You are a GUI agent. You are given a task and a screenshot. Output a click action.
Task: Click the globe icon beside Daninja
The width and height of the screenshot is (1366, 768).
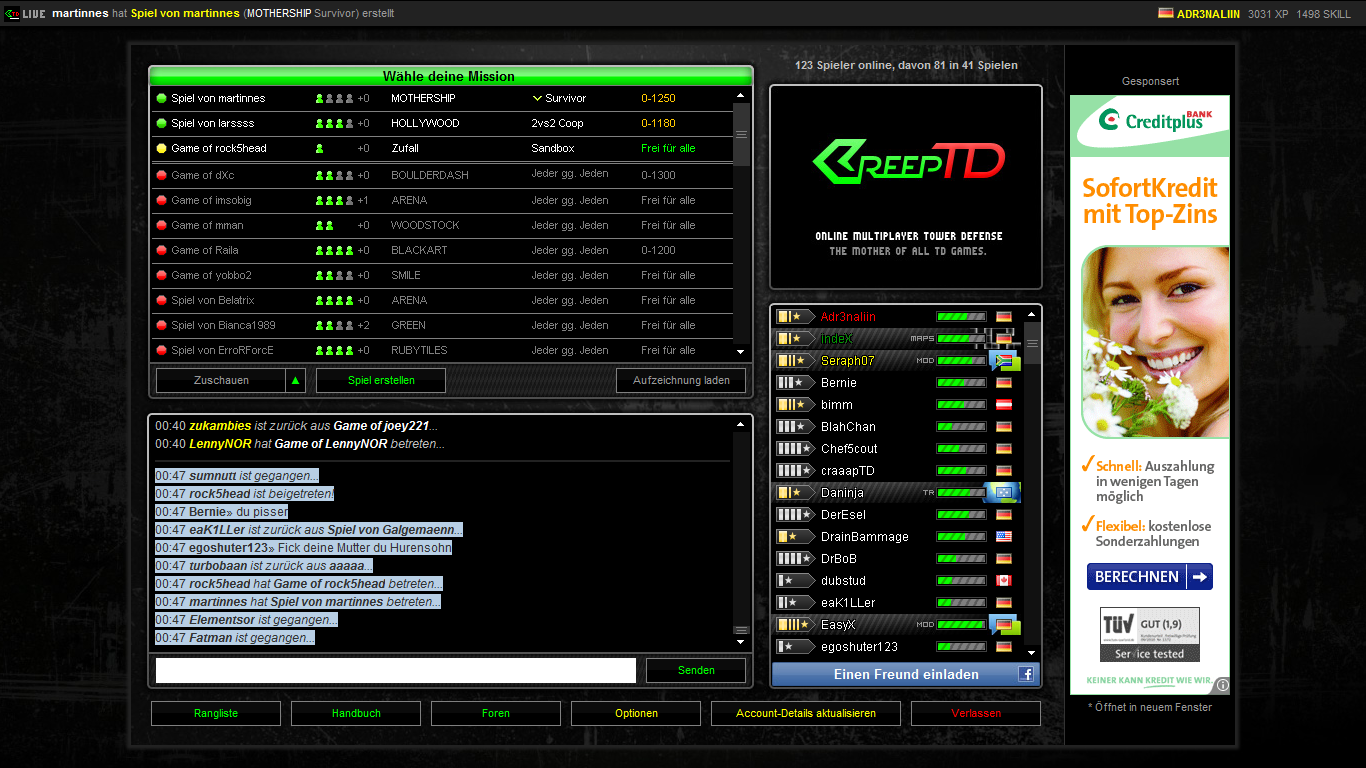point(1002,493)
